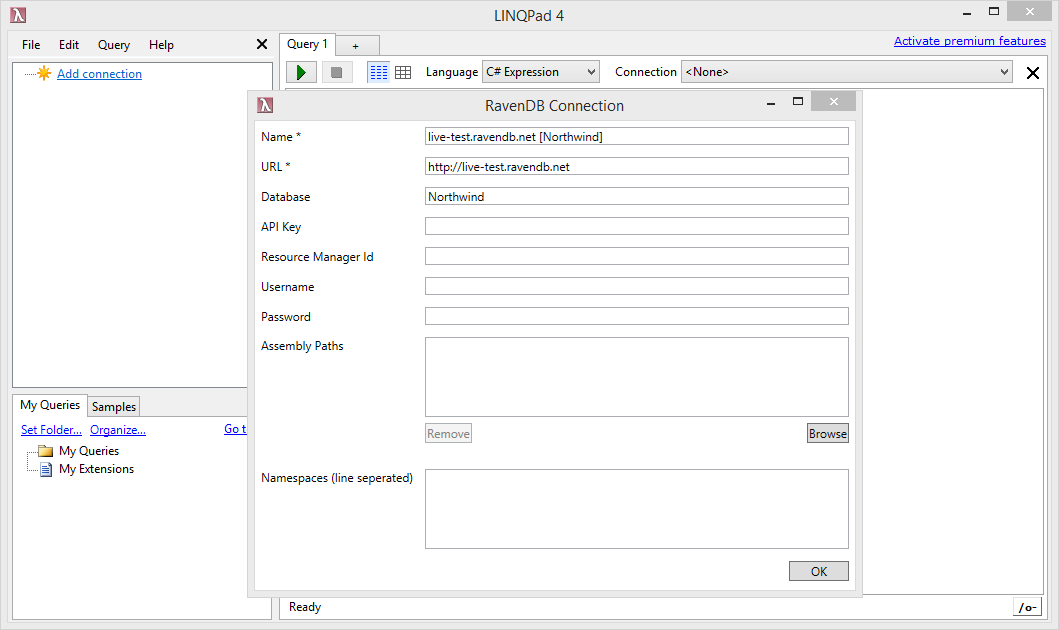
Task: Click the Name input field
Action: (636, 136)
